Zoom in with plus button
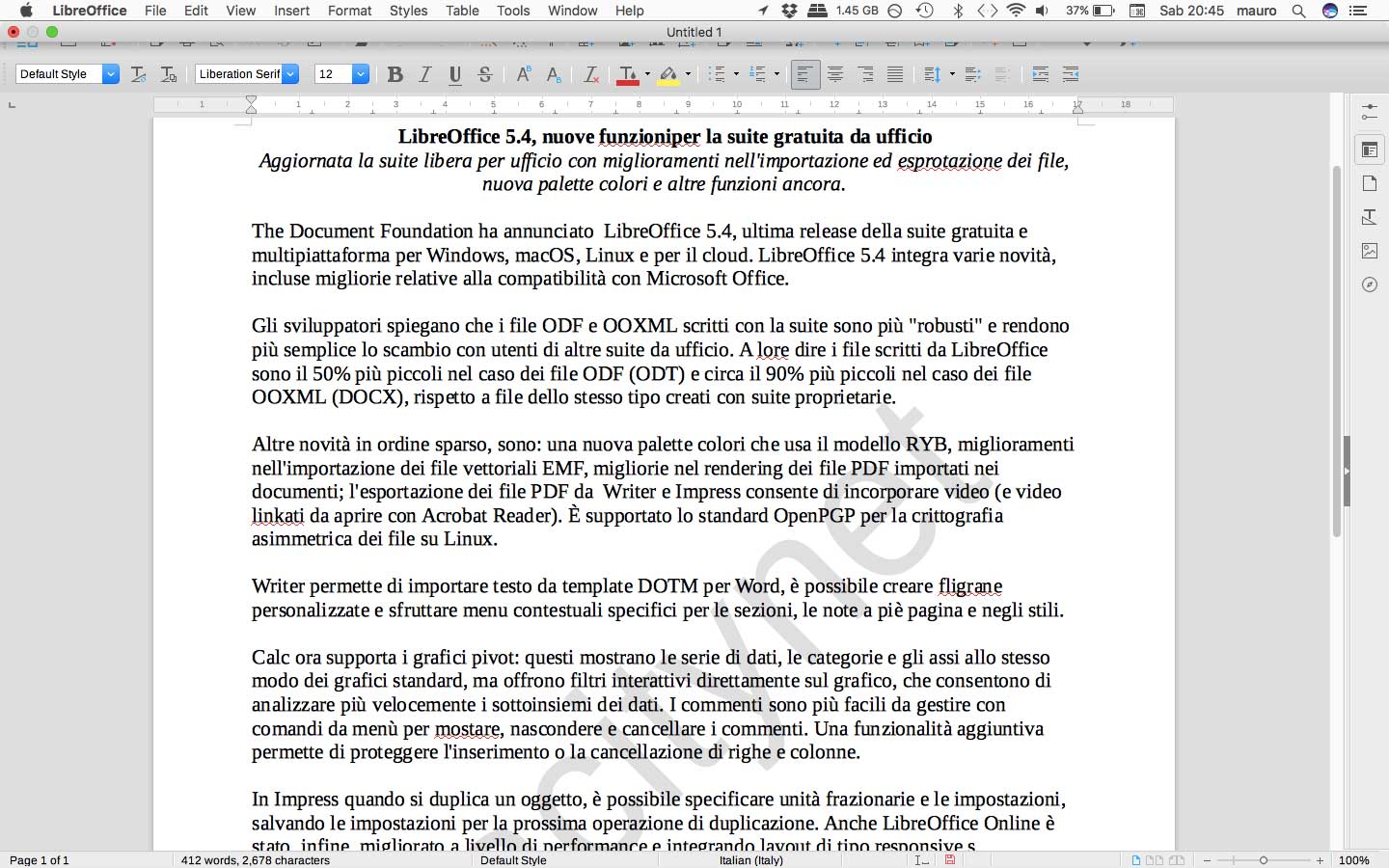 (x=1321, y=860)
